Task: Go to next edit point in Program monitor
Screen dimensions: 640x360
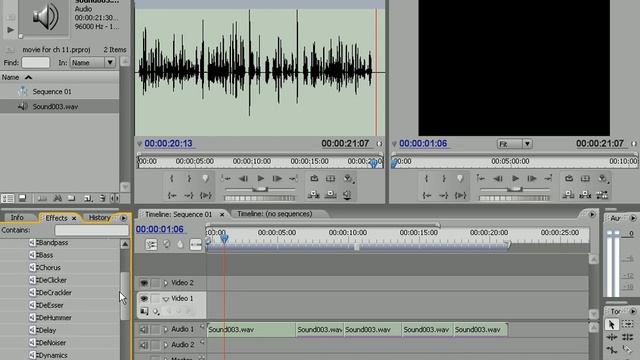Action: coord(549,179)
